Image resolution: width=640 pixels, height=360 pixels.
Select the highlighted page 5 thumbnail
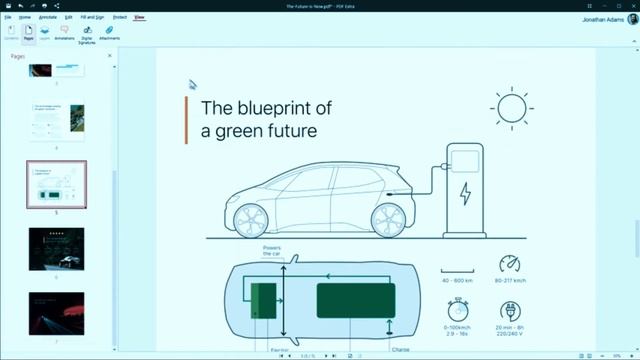pyautogui.click(x=57, y=184)
